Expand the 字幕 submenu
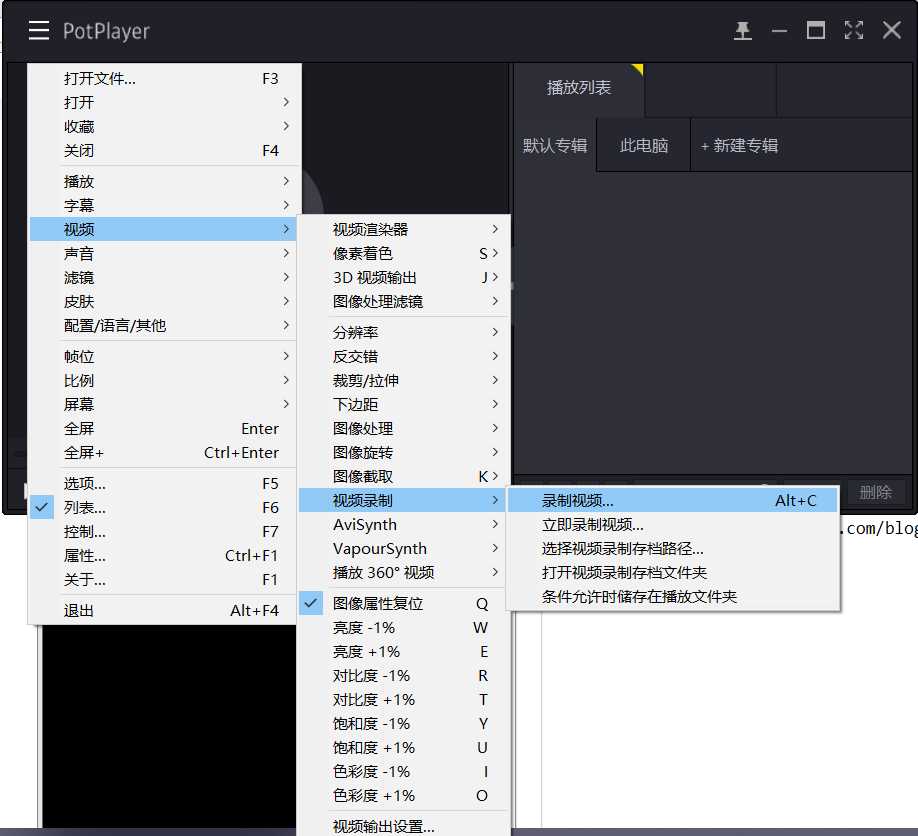Viewport: 918px width, 836px height. click(163, 205)
